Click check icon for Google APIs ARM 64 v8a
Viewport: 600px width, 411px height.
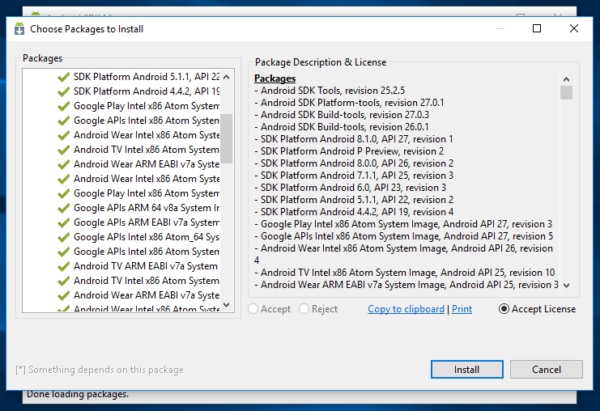tap(64, 208)
